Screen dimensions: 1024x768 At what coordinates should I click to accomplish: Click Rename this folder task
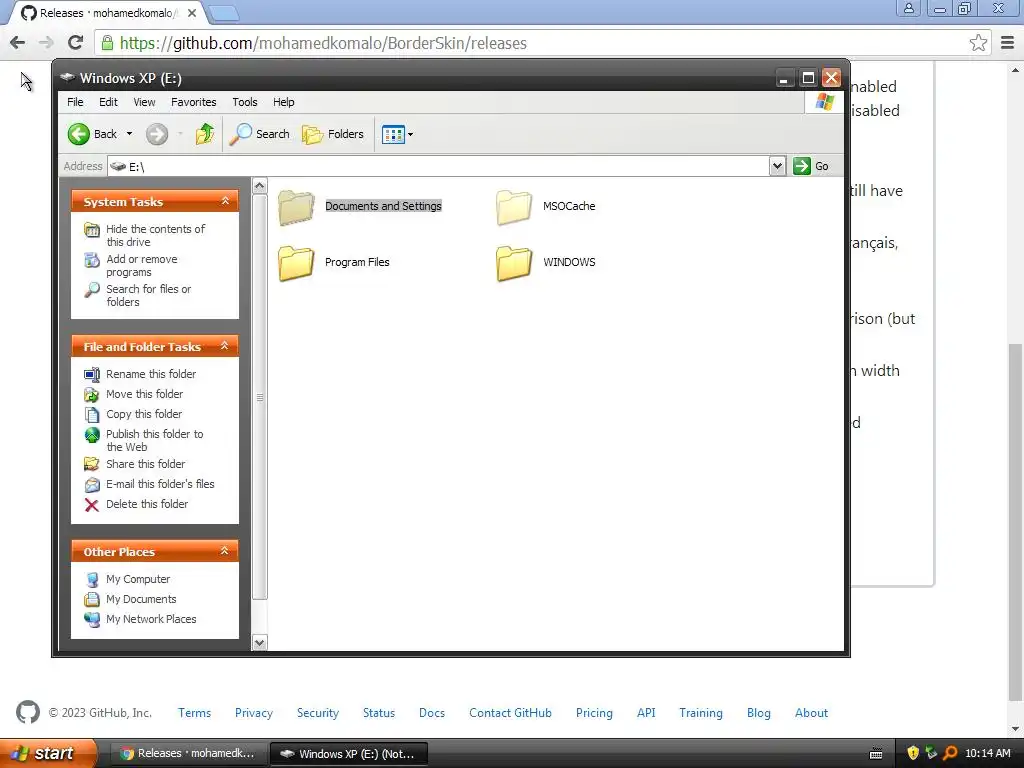[x=151, y=374]
